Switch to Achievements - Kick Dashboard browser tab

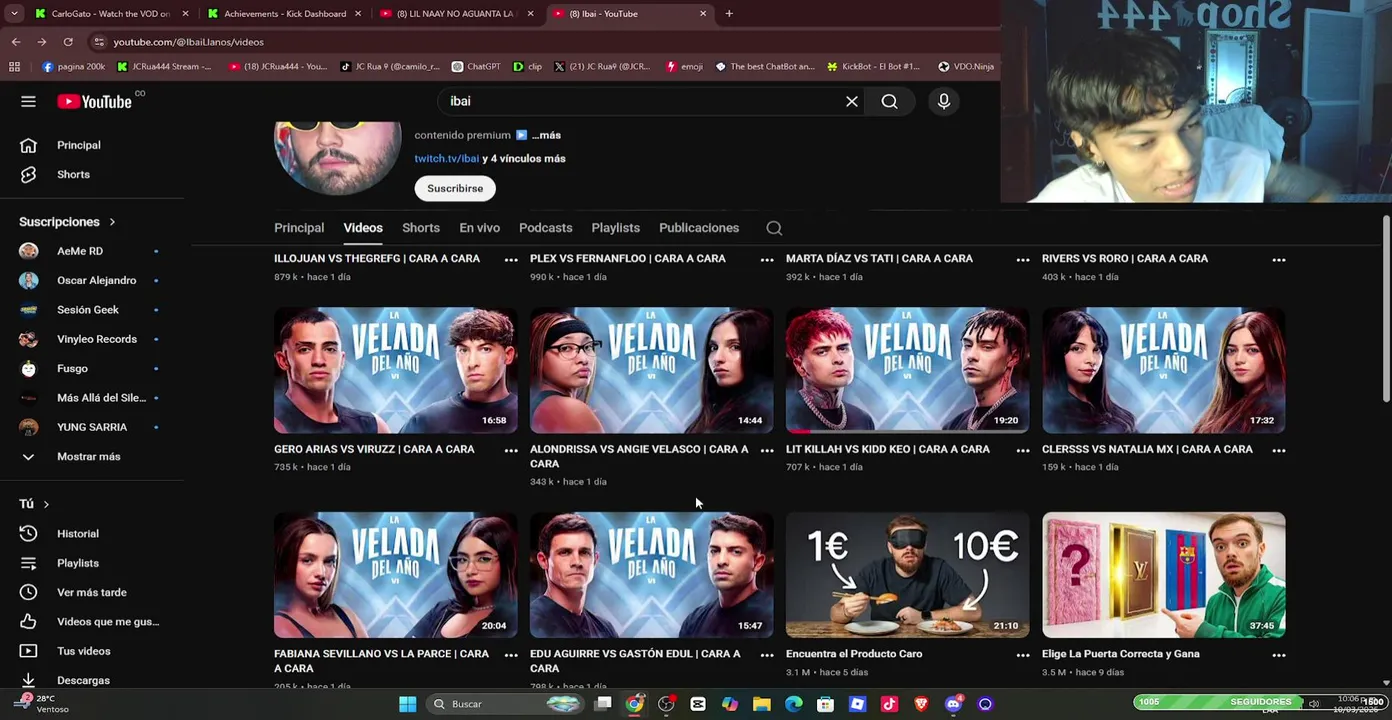click(285, 14)
